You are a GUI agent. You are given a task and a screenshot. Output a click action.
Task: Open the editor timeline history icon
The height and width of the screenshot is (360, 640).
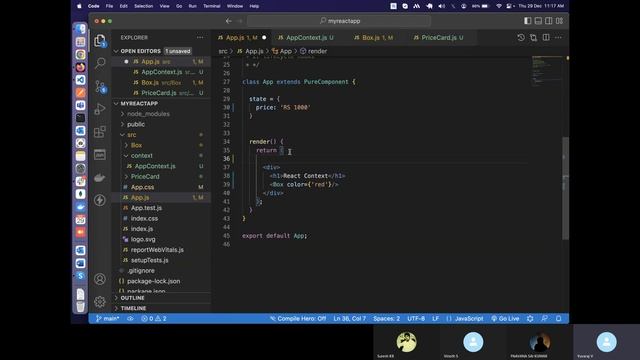521,38
